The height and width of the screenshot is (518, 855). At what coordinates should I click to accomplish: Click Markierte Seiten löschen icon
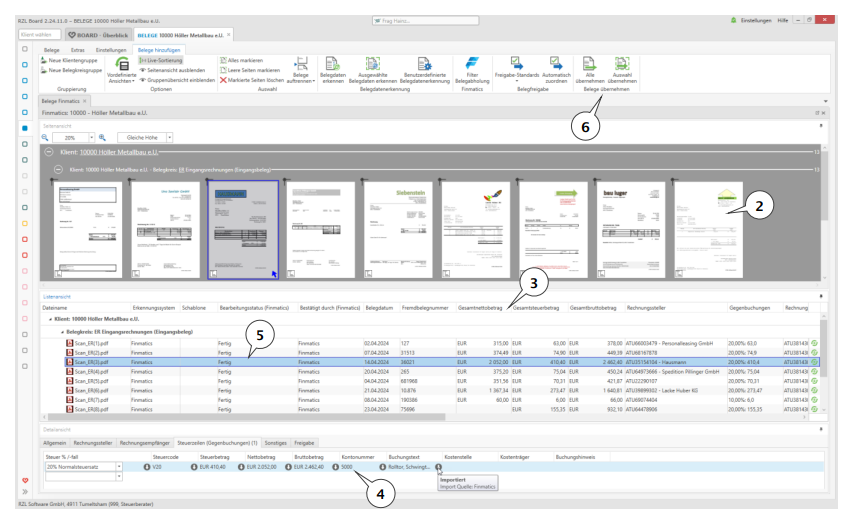pos(222,80)
